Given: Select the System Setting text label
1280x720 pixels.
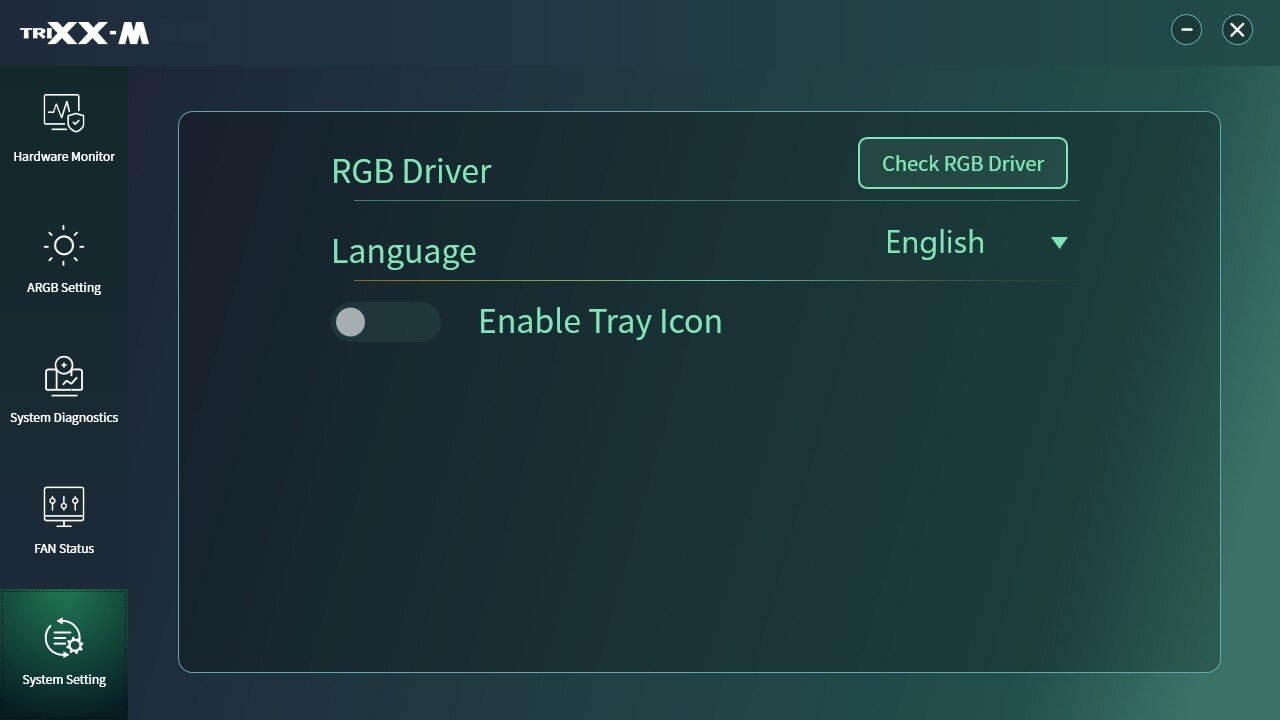Looking at the screenshot, I should (64, 680).
